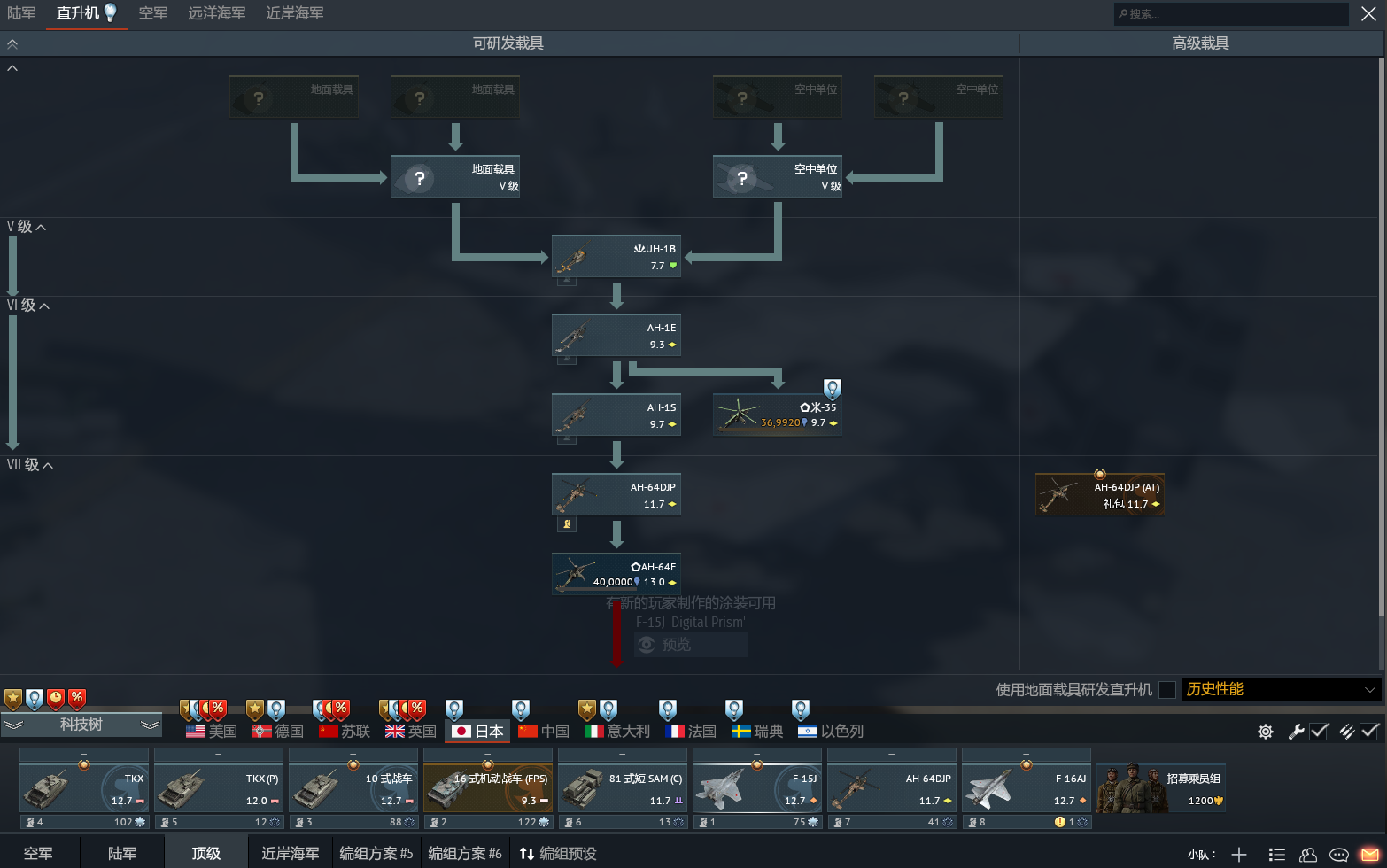Switch to the 陆军 tab at top

[21, 13]
